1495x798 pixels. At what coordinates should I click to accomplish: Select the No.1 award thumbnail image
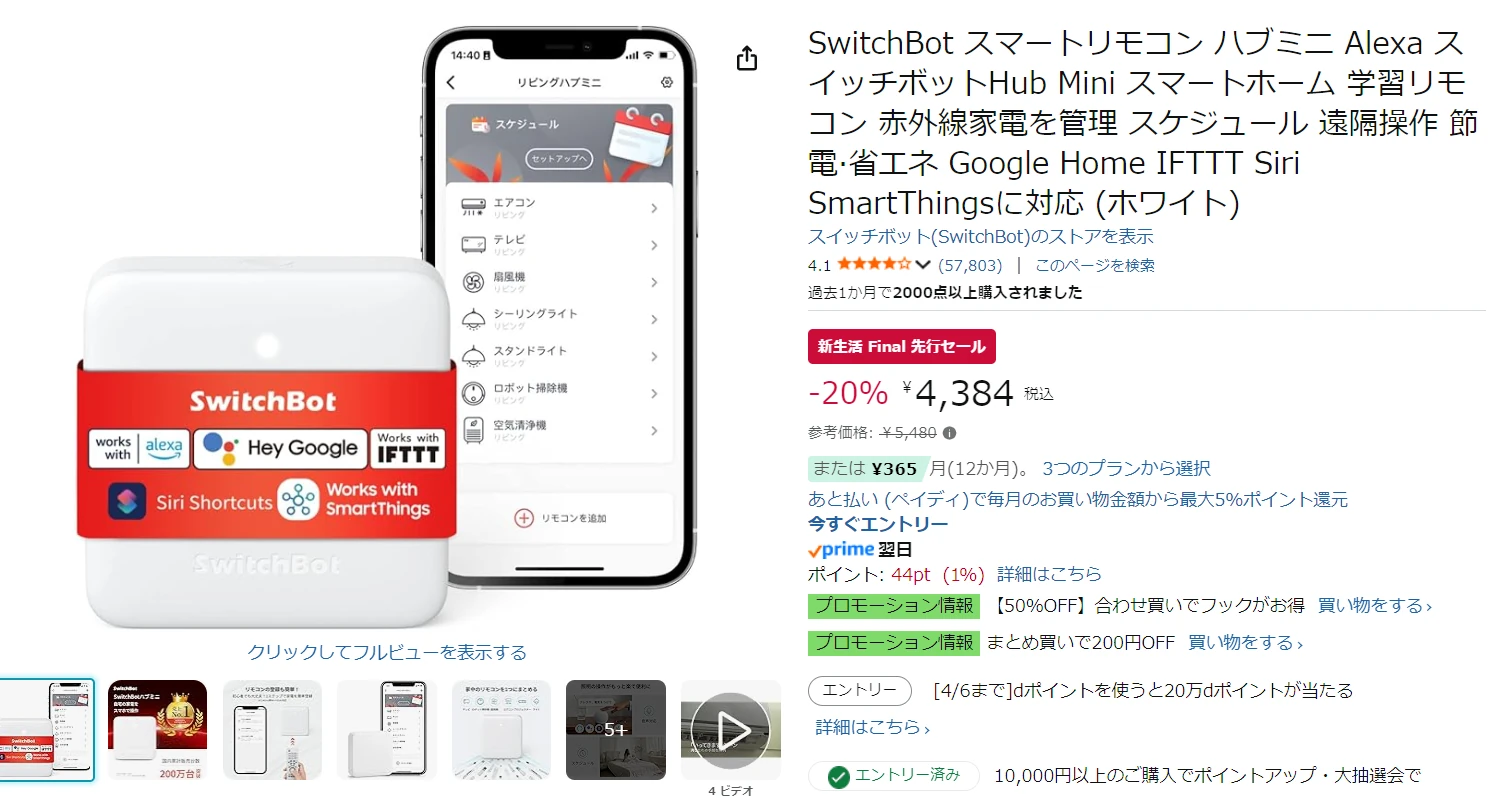(x=157, y=730)
